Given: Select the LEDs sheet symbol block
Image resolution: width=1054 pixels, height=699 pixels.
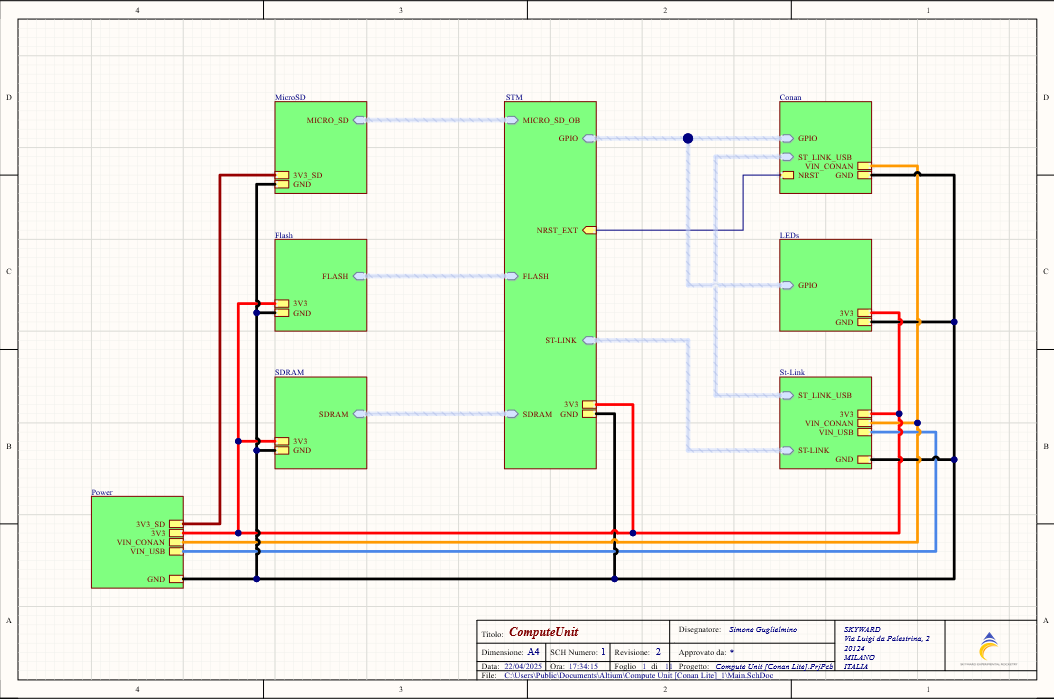Looking at the screenshot, I should pos(825,285).
